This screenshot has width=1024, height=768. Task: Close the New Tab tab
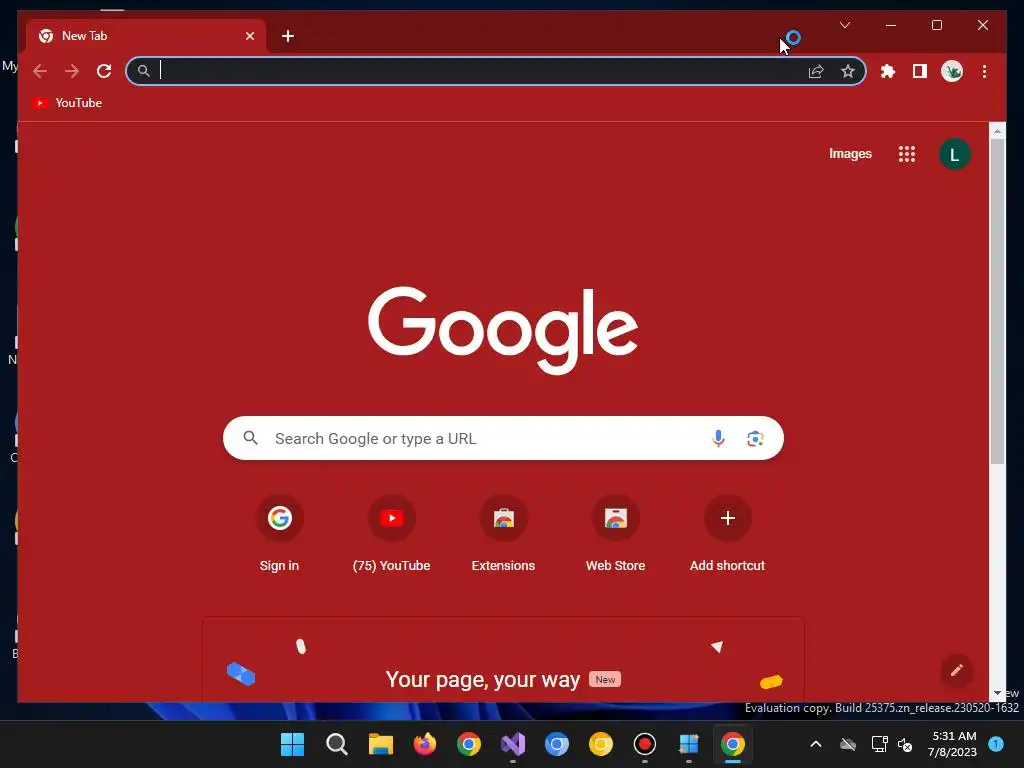pos(249,36)
